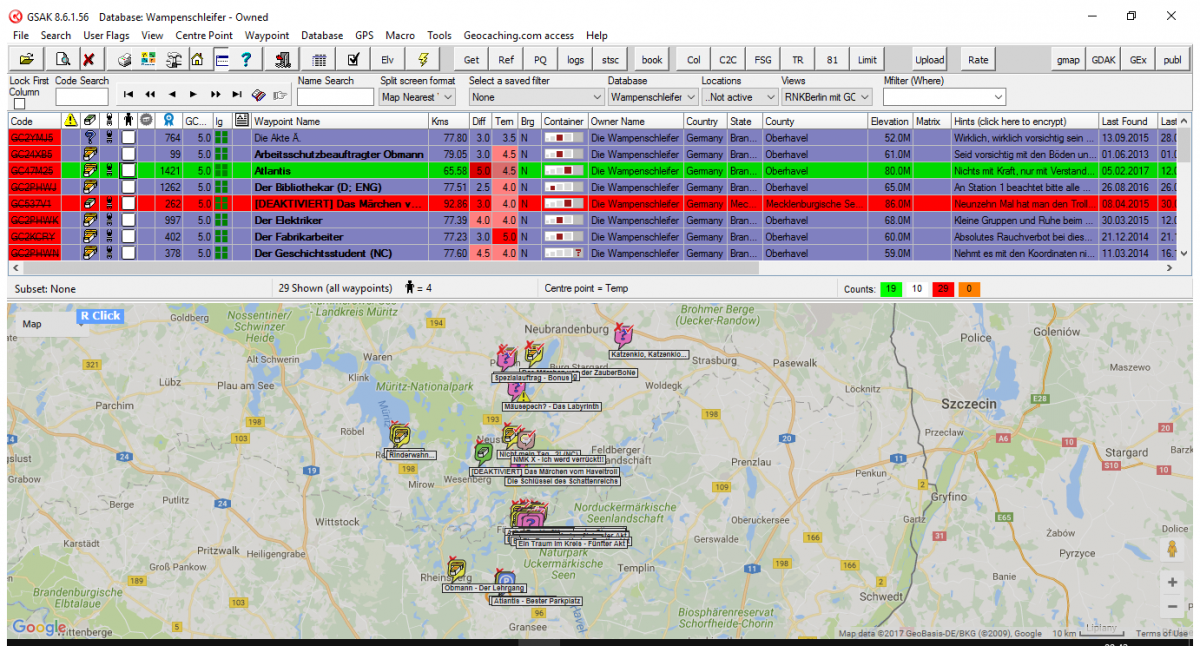Open the Macro menu
The width and height of the screenshot is (1200, 646).
[x=400, y=35]
